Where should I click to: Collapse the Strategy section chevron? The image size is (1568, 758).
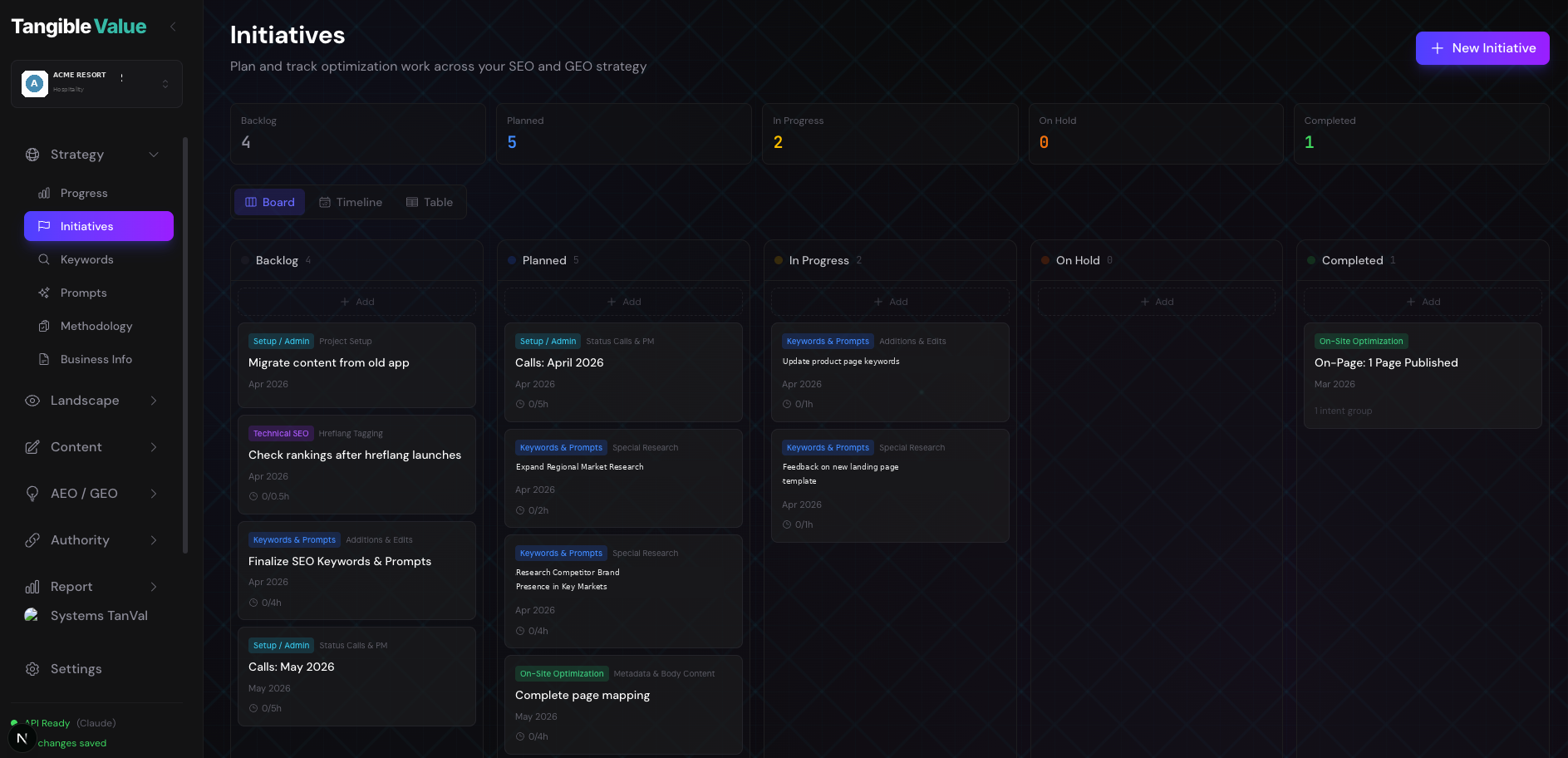154,155
